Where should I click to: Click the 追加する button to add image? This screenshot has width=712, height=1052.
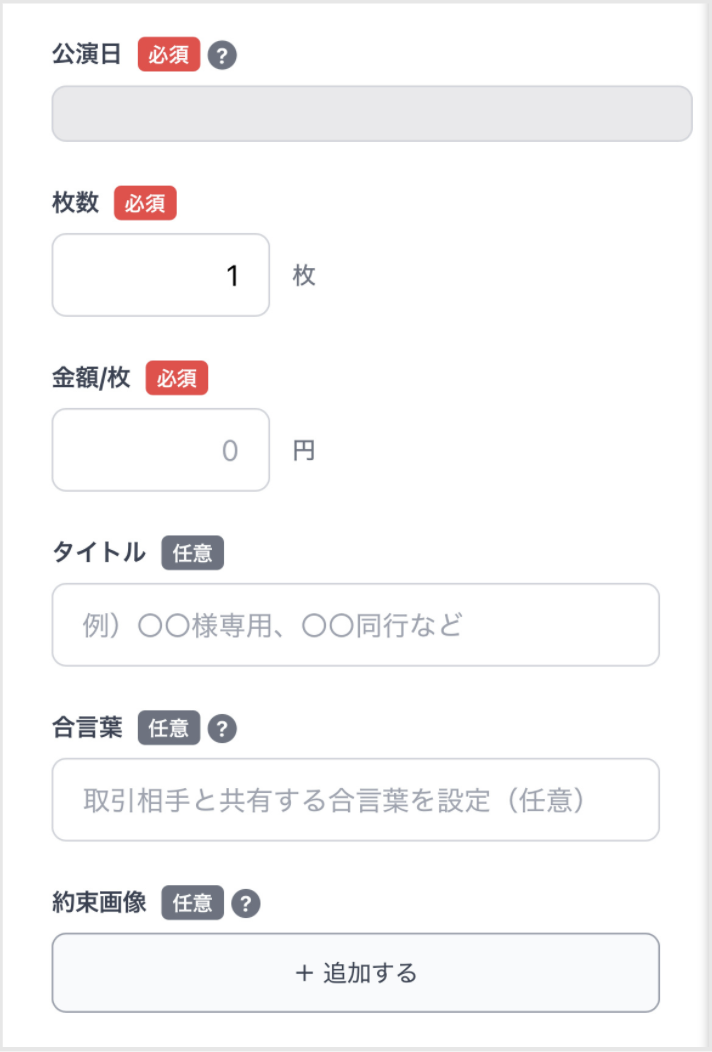(356, 972)
